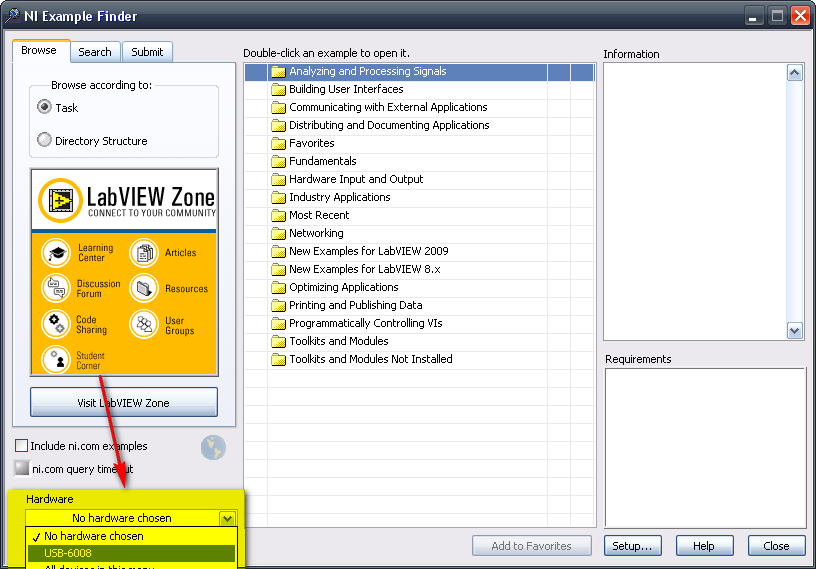Click the LabVIEW Zone logo icon

click(60, 200)
